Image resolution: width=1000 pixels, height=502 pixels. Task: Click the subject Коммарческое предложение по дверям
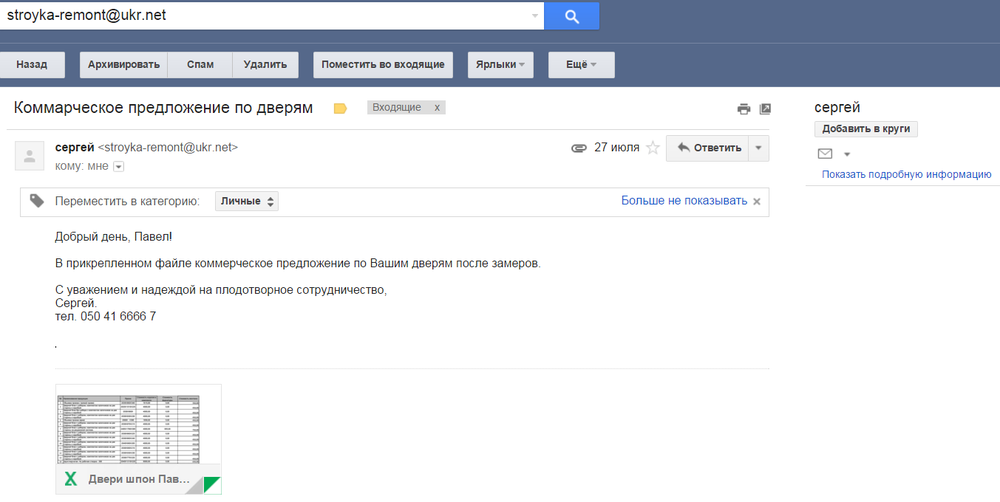(x=163, y=108)
